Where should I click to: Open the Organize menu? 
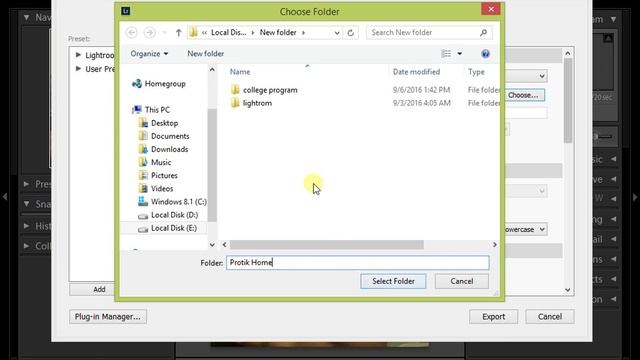point(149,54)
